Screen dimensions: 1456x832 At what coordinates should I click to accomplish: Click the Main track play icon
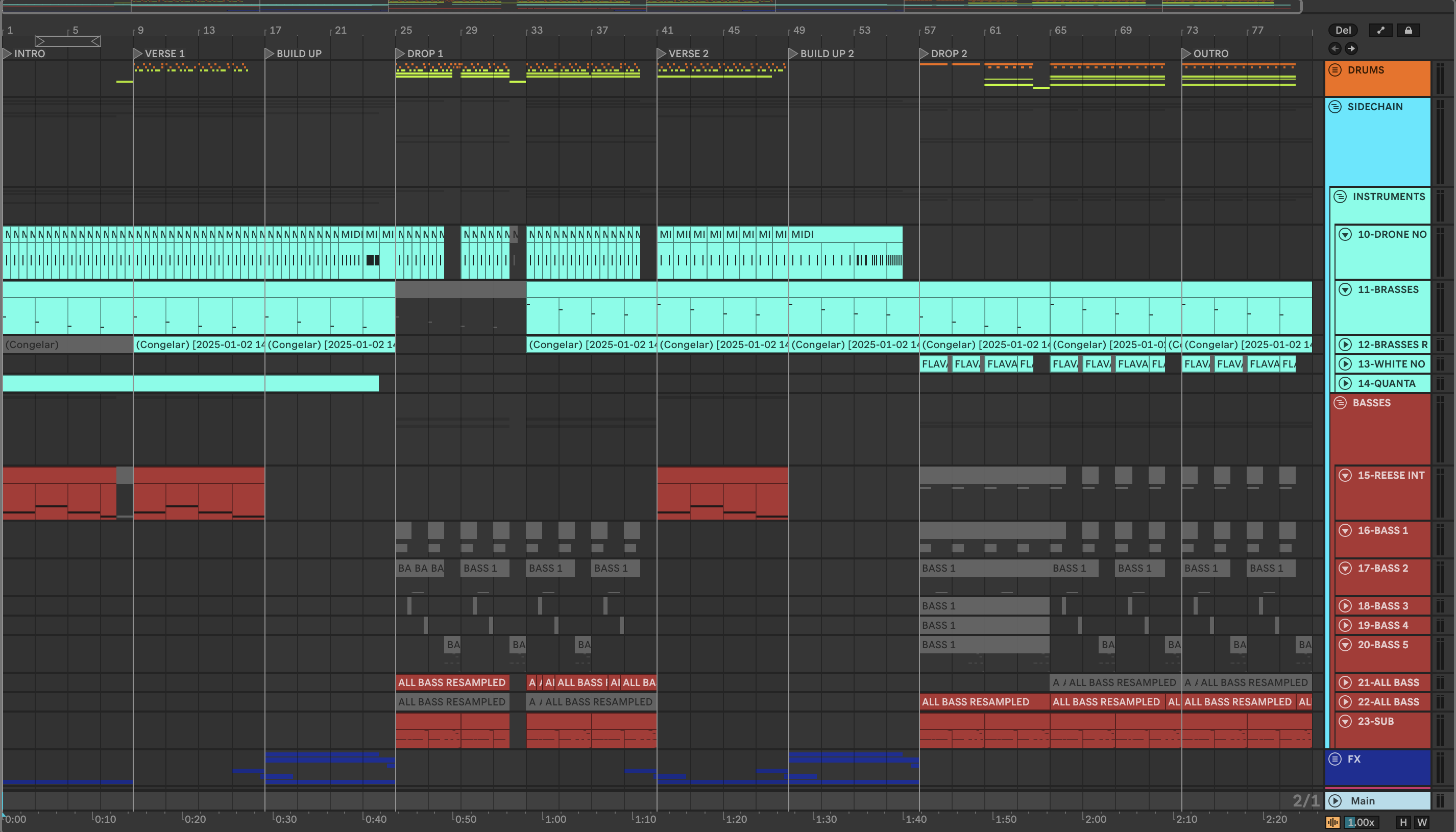click(x=1335, y=800)
